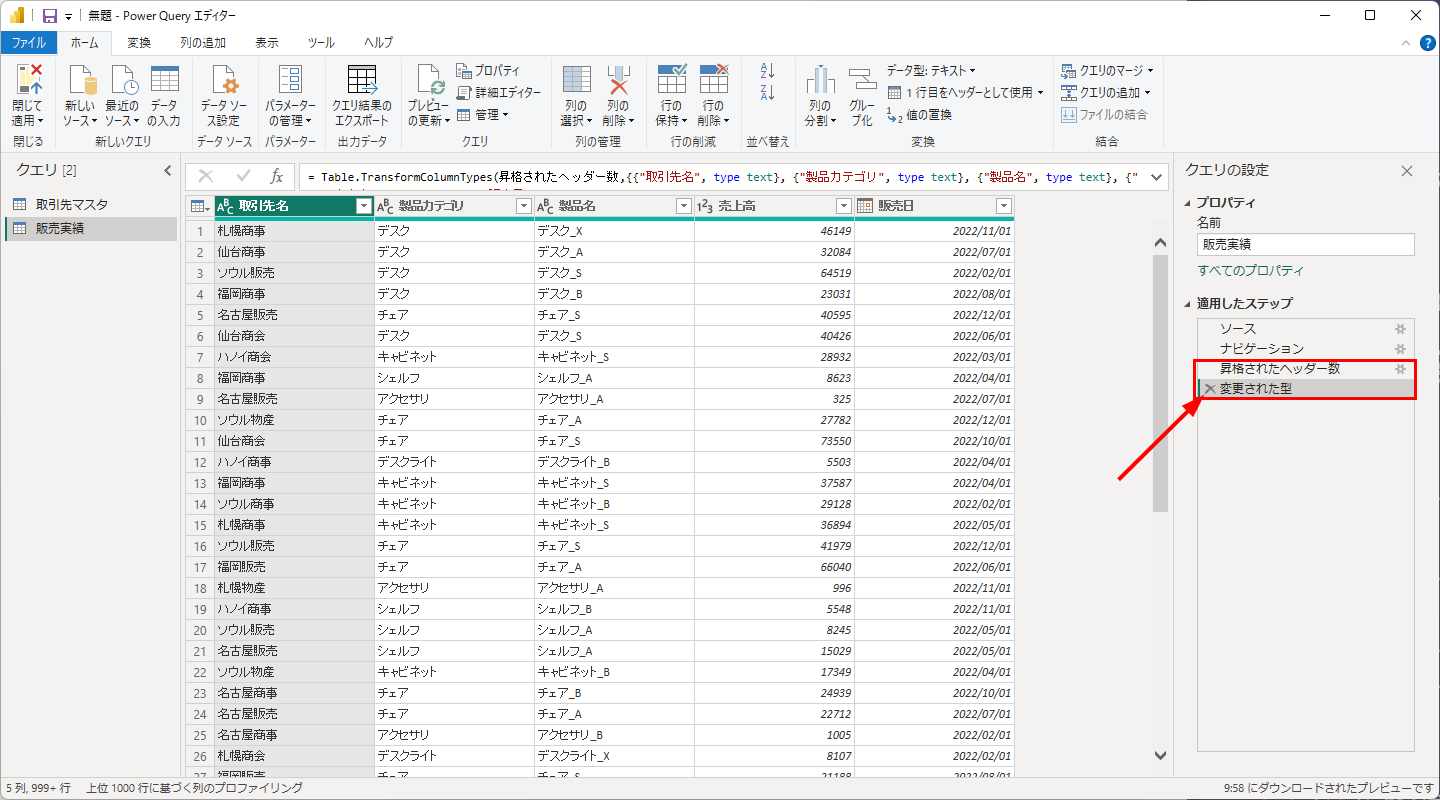Switch to the 表示 tab
The image size is (1440, 800).
(267, 43)
